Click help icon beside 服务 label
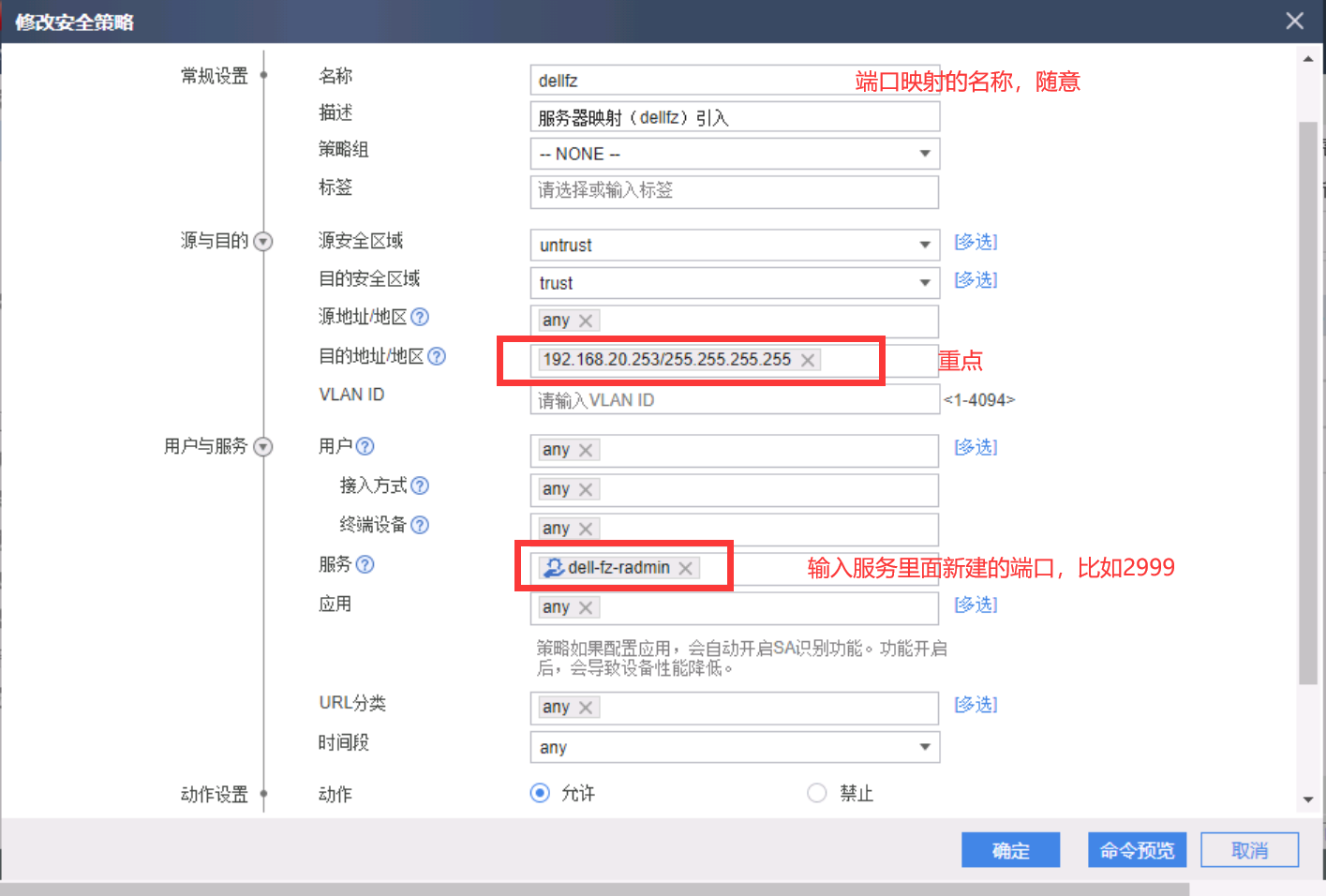Viewport: 1326px width, 896px height. [x=365, y=564]
